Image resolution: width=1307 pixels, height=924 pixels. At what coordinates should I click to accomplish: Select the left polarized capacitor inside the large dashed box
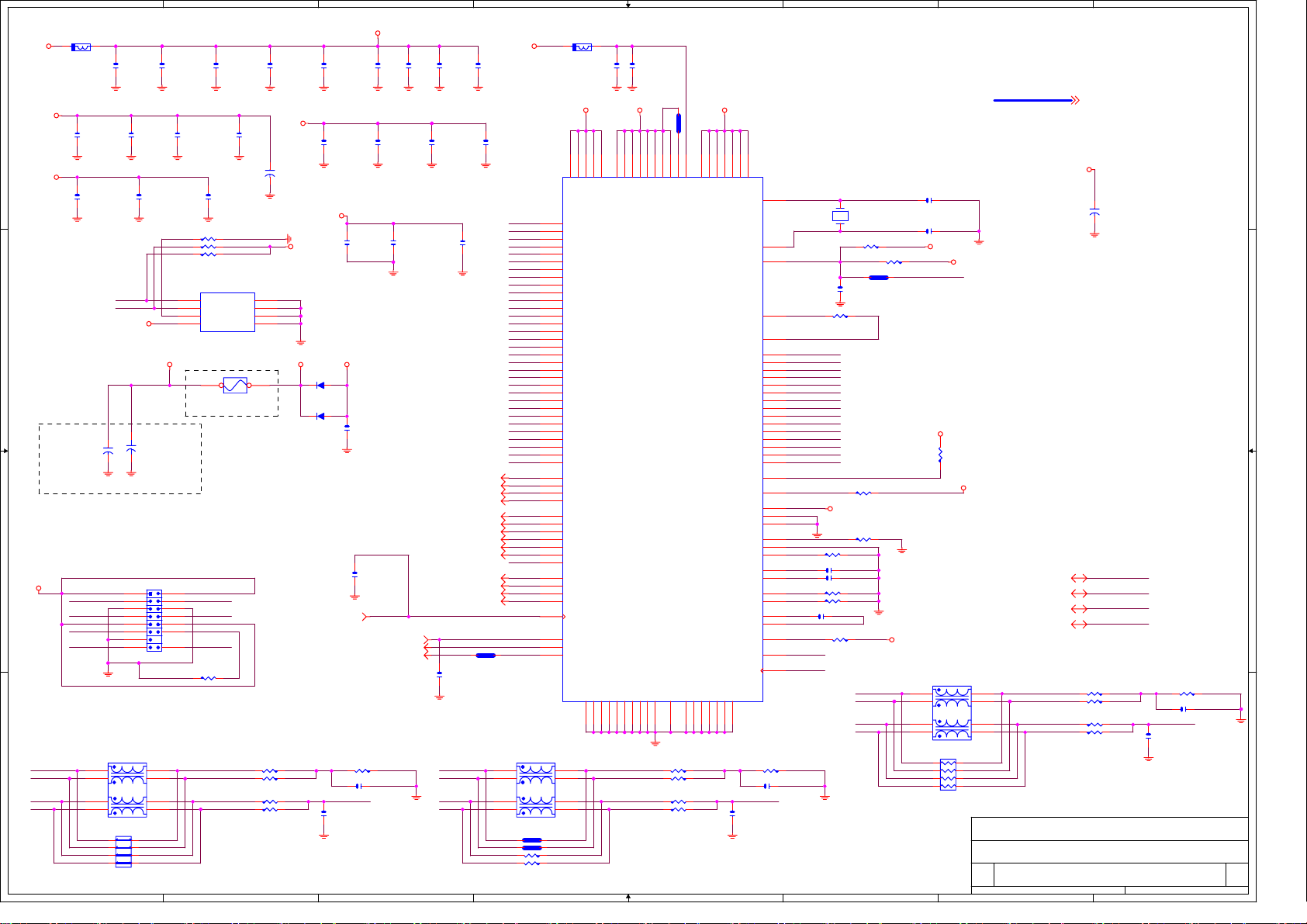pos(108,451)
